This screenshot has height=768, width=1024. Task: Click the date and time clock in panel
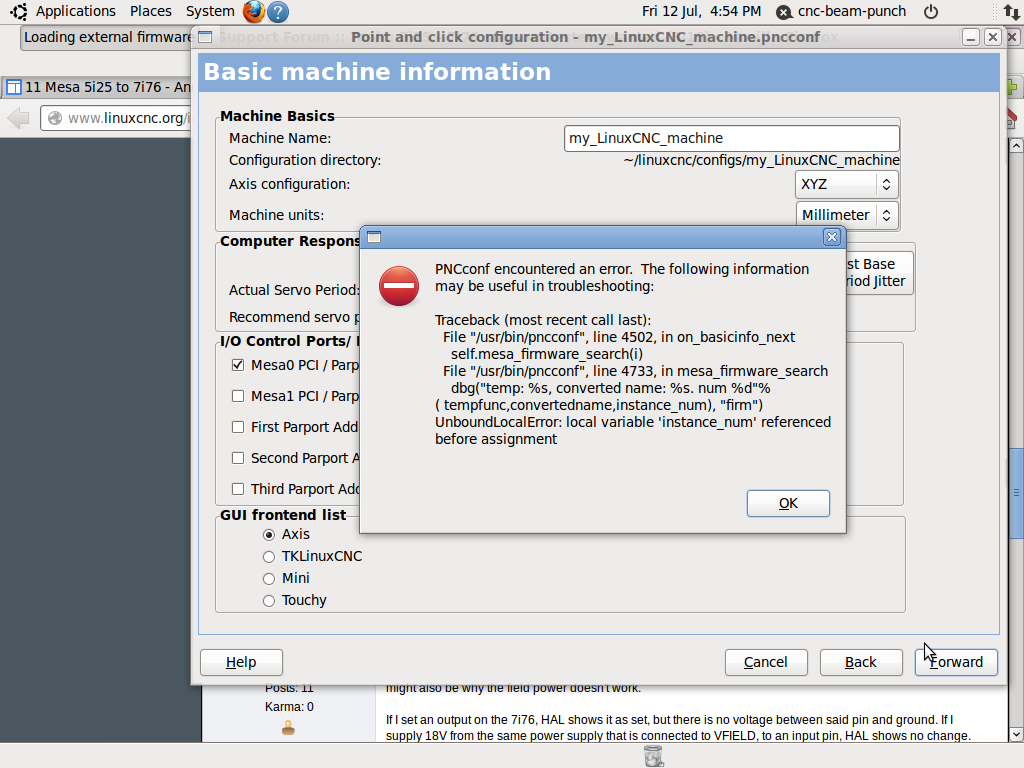coord(701,11)
